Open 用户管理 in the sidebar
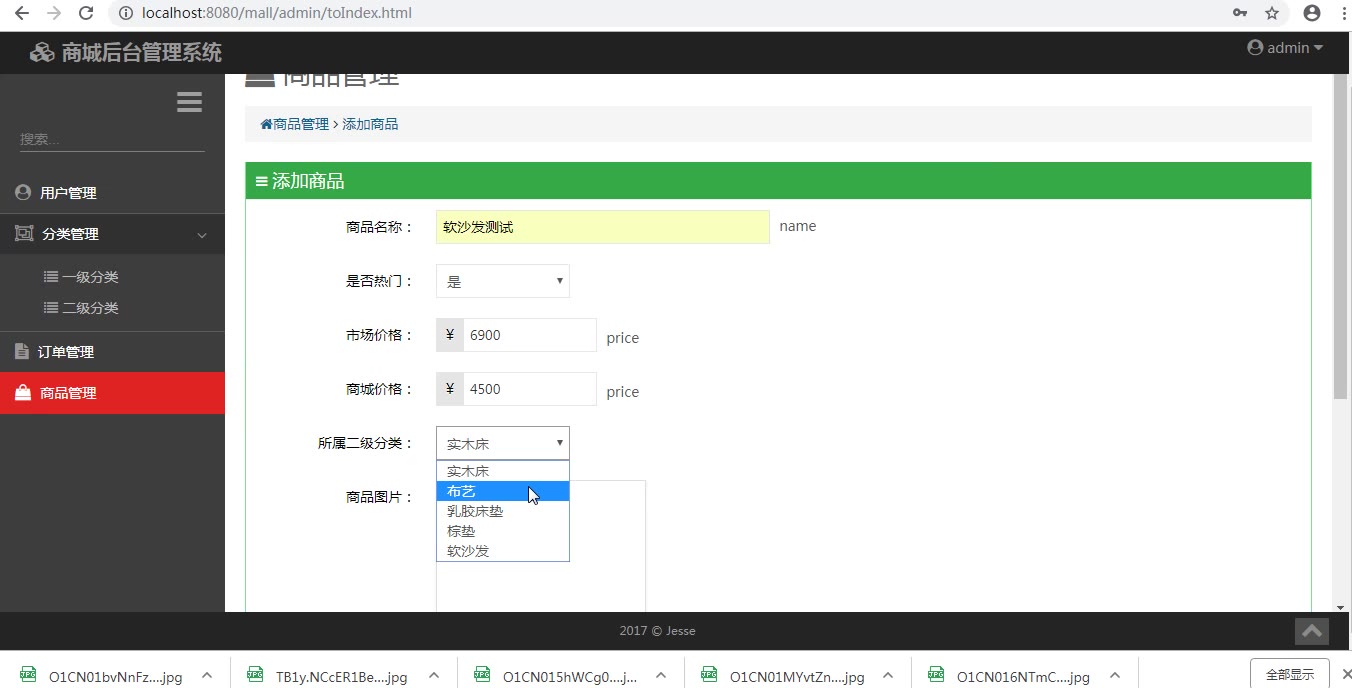Viewport: 1352px width, 688px height. click(x=112, y=193)
